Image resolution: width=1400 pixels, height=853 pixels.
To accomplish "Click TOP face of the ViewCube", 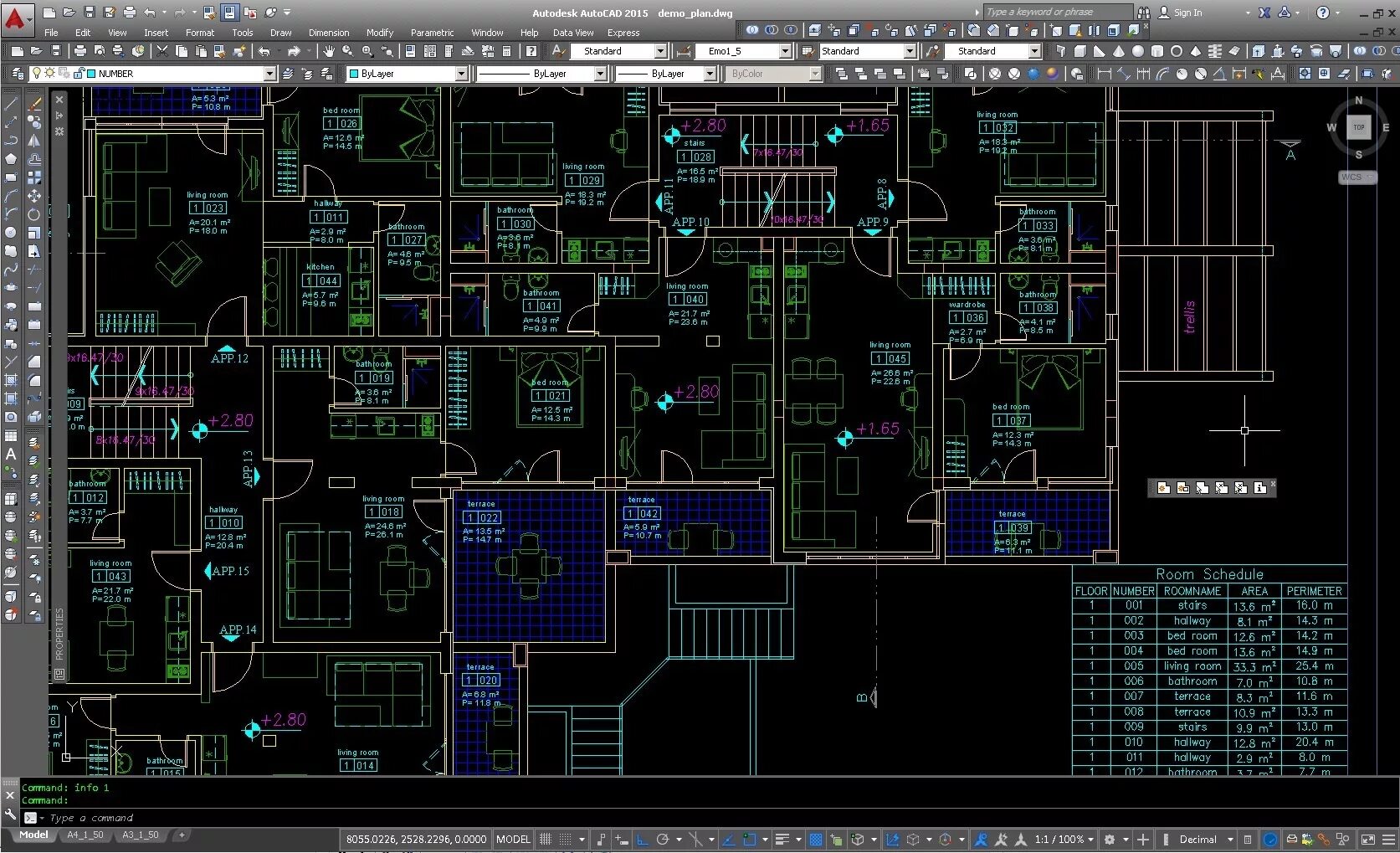I will (1358, 127).
